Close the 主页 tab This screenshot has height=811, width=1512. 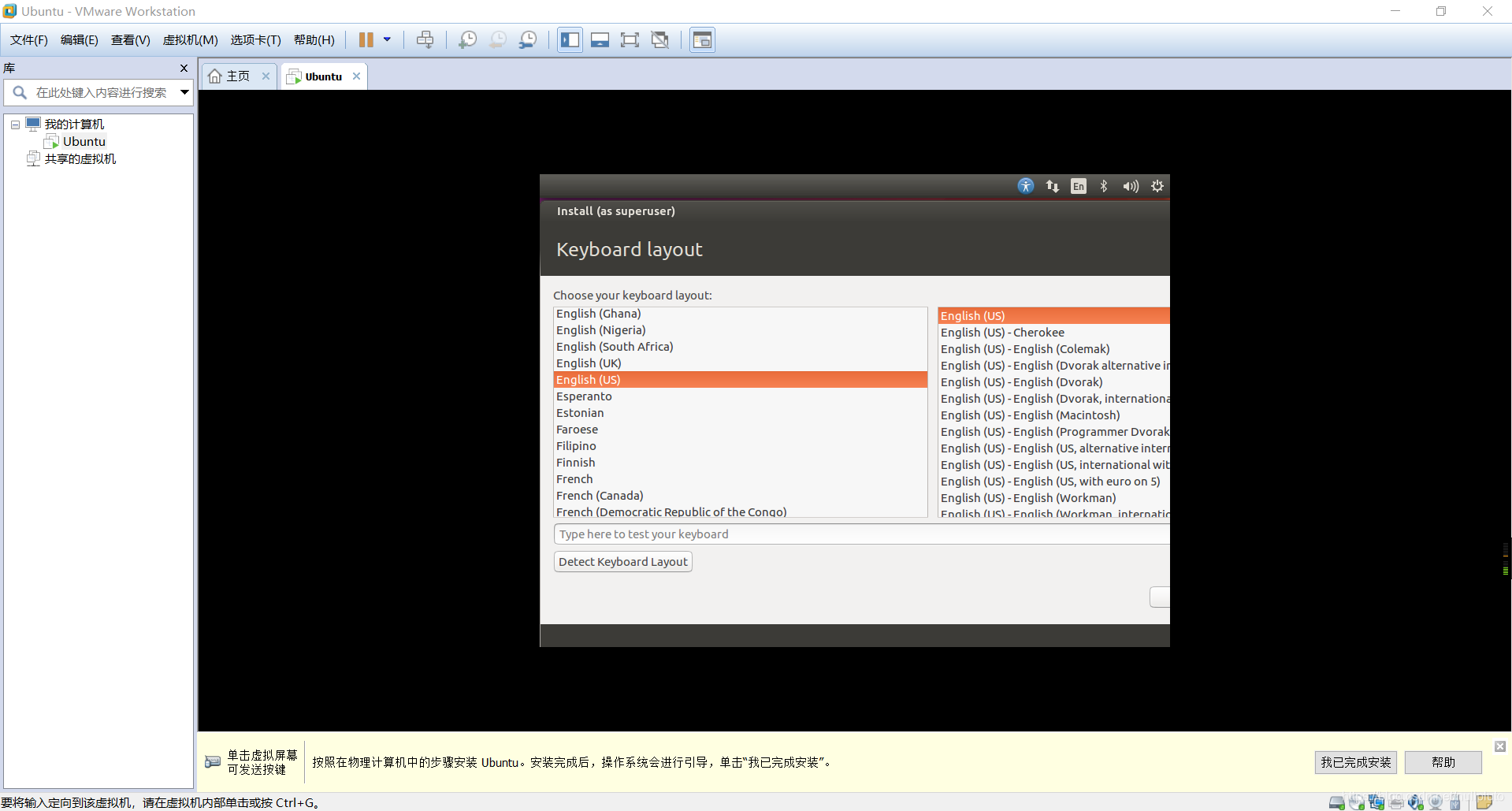pos(266,76)
